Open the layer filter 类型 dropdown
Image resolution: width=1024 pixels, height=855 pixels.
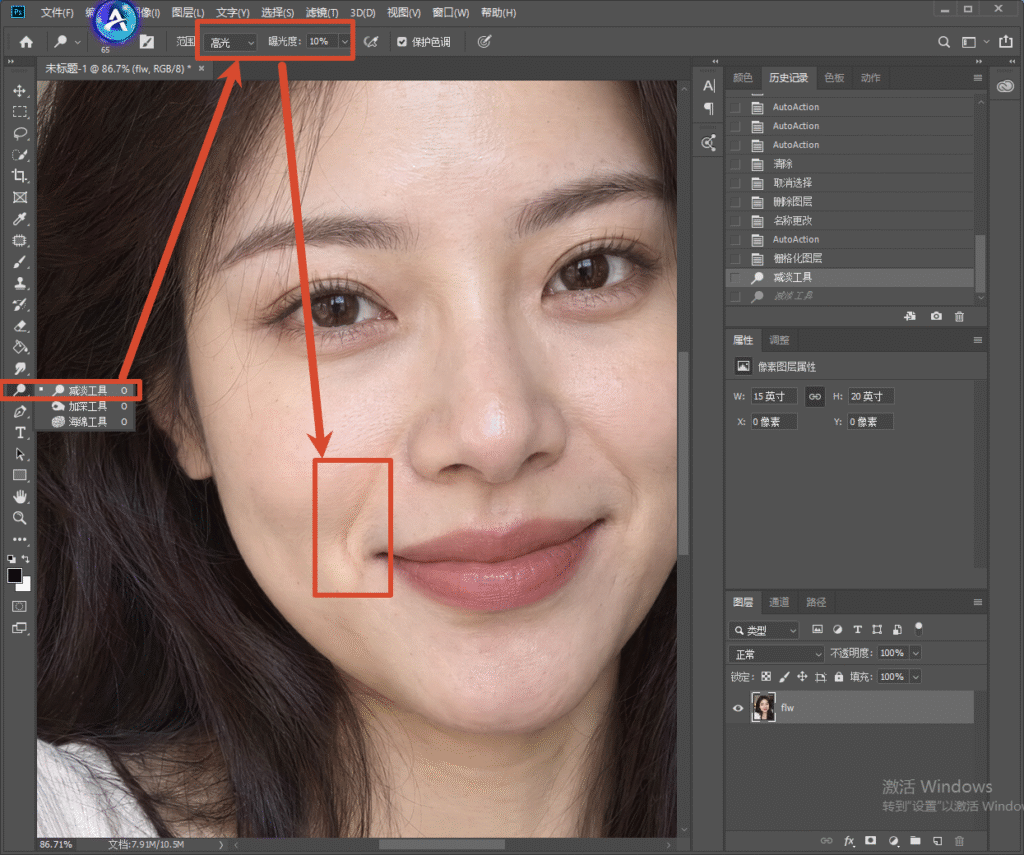[x=763, y=630]
